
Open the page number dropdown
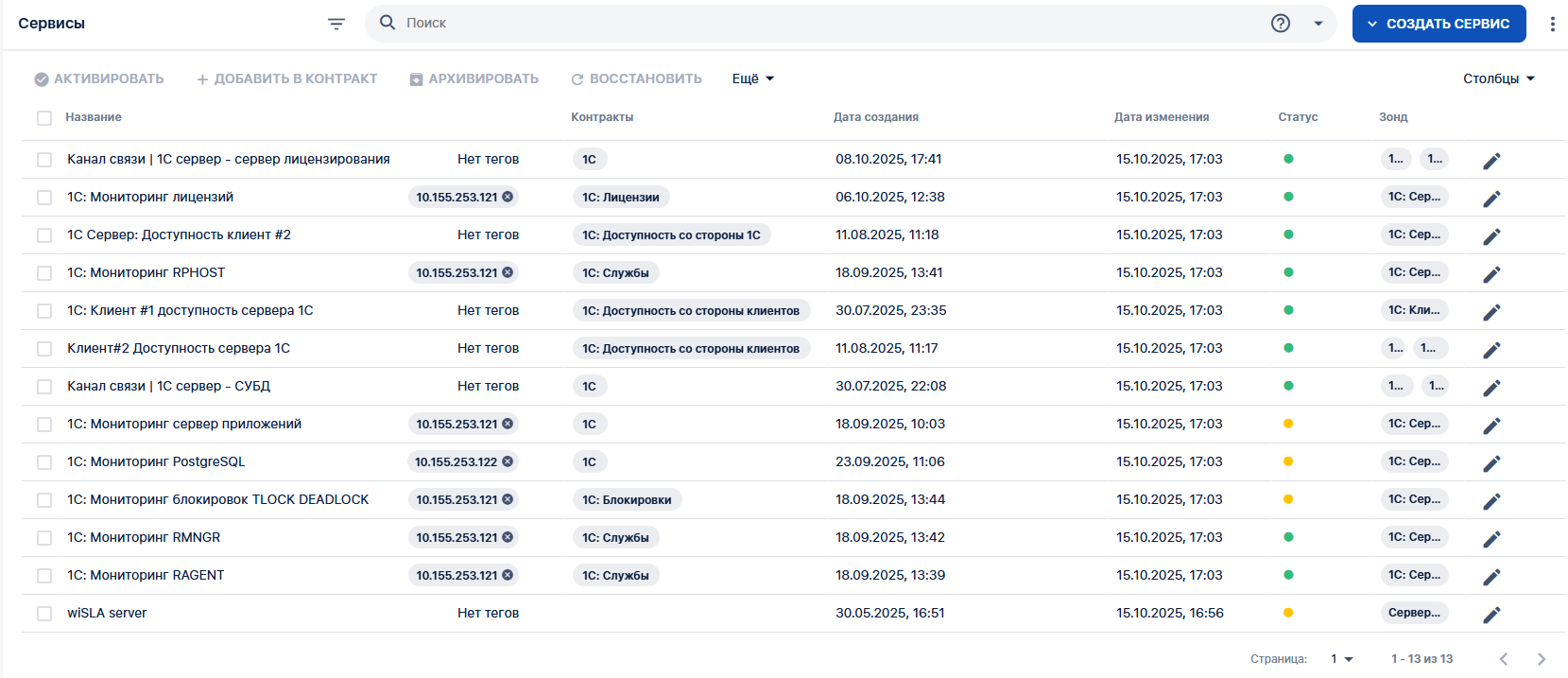click(x=1342, y=659)
